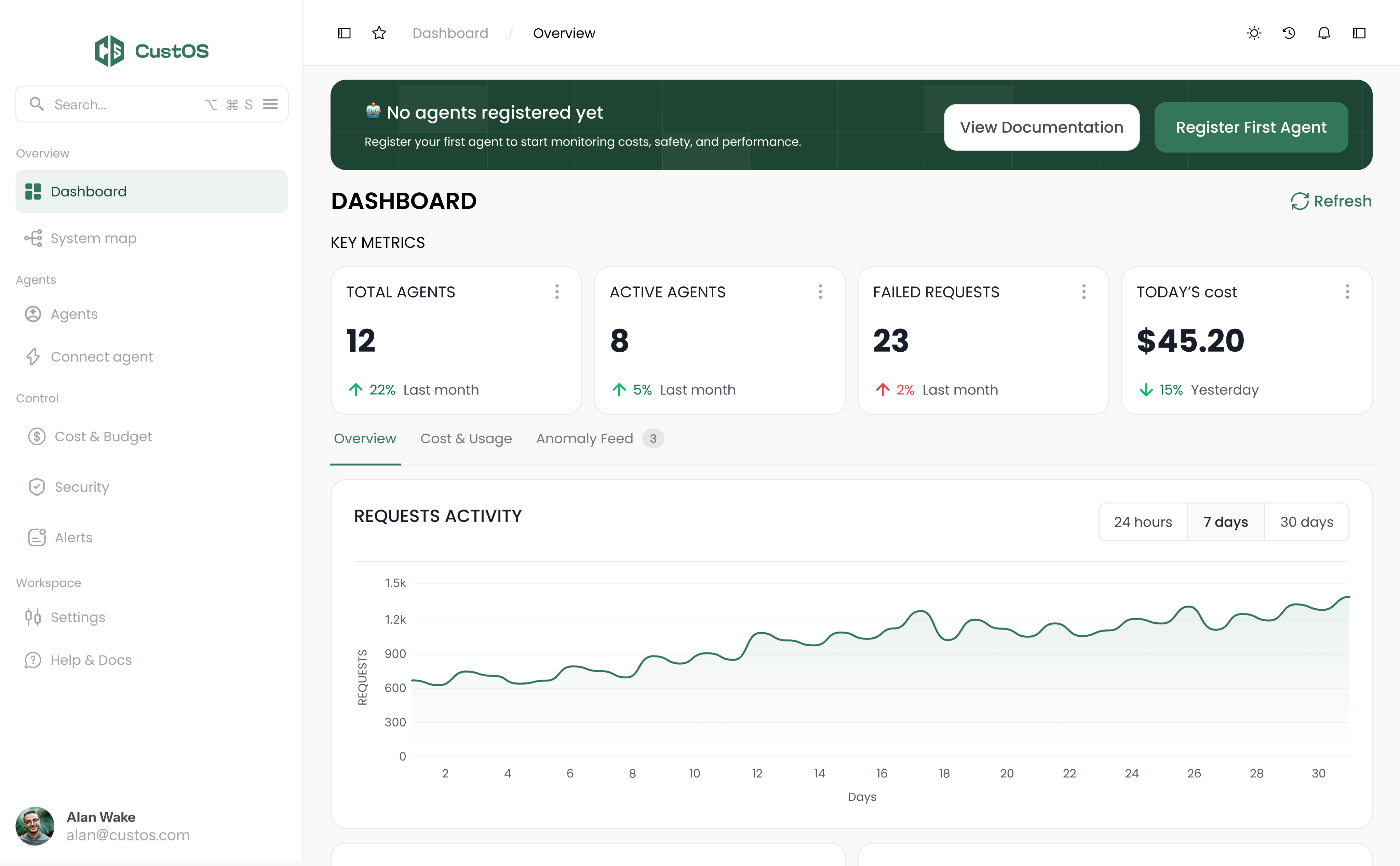Click the alan@custos.com email text
Image resolution: width=1400 pixels, height=866 pixels.
tap(128, 835)
